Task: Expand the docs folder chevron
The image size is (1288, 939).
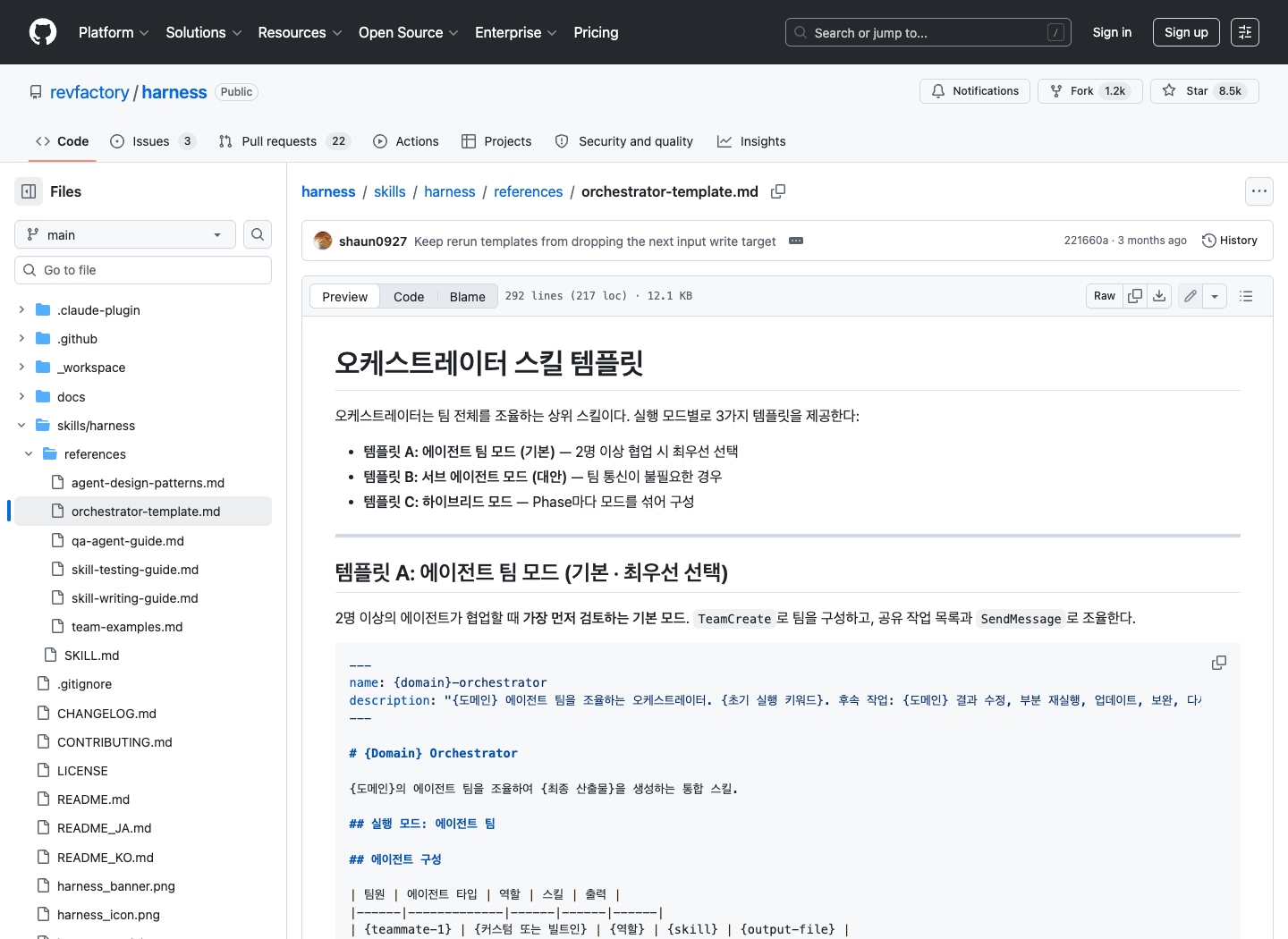Action: tap(21, 397)
